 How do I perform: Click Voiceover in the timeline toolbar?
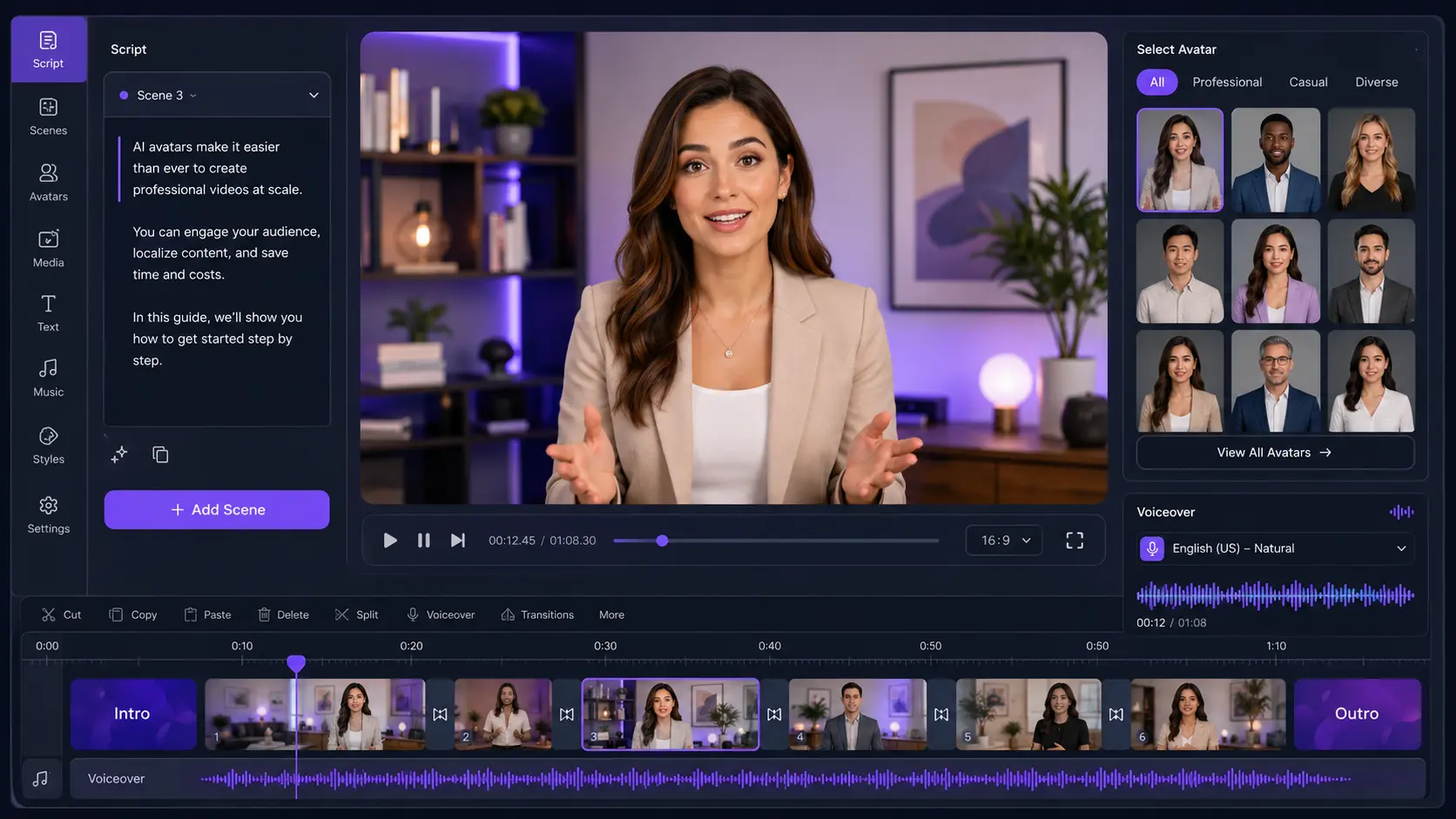[441, 614]
